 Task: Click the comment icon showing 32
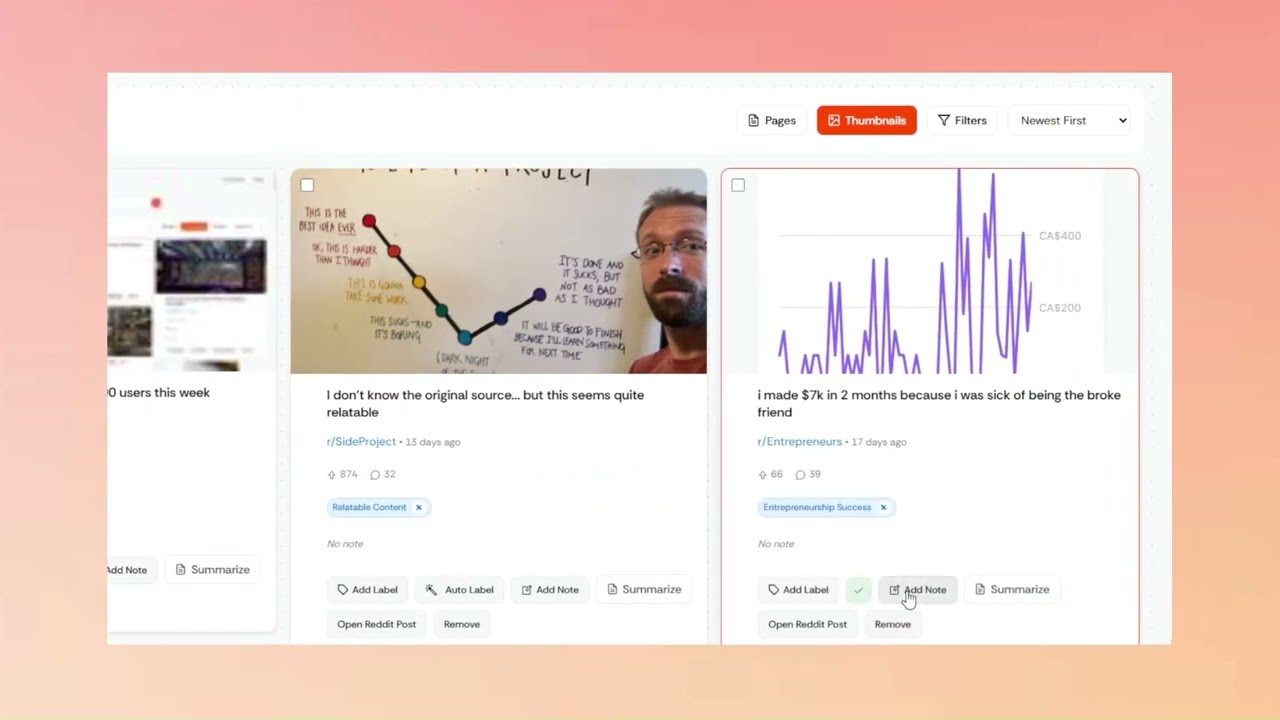[375, 475]
